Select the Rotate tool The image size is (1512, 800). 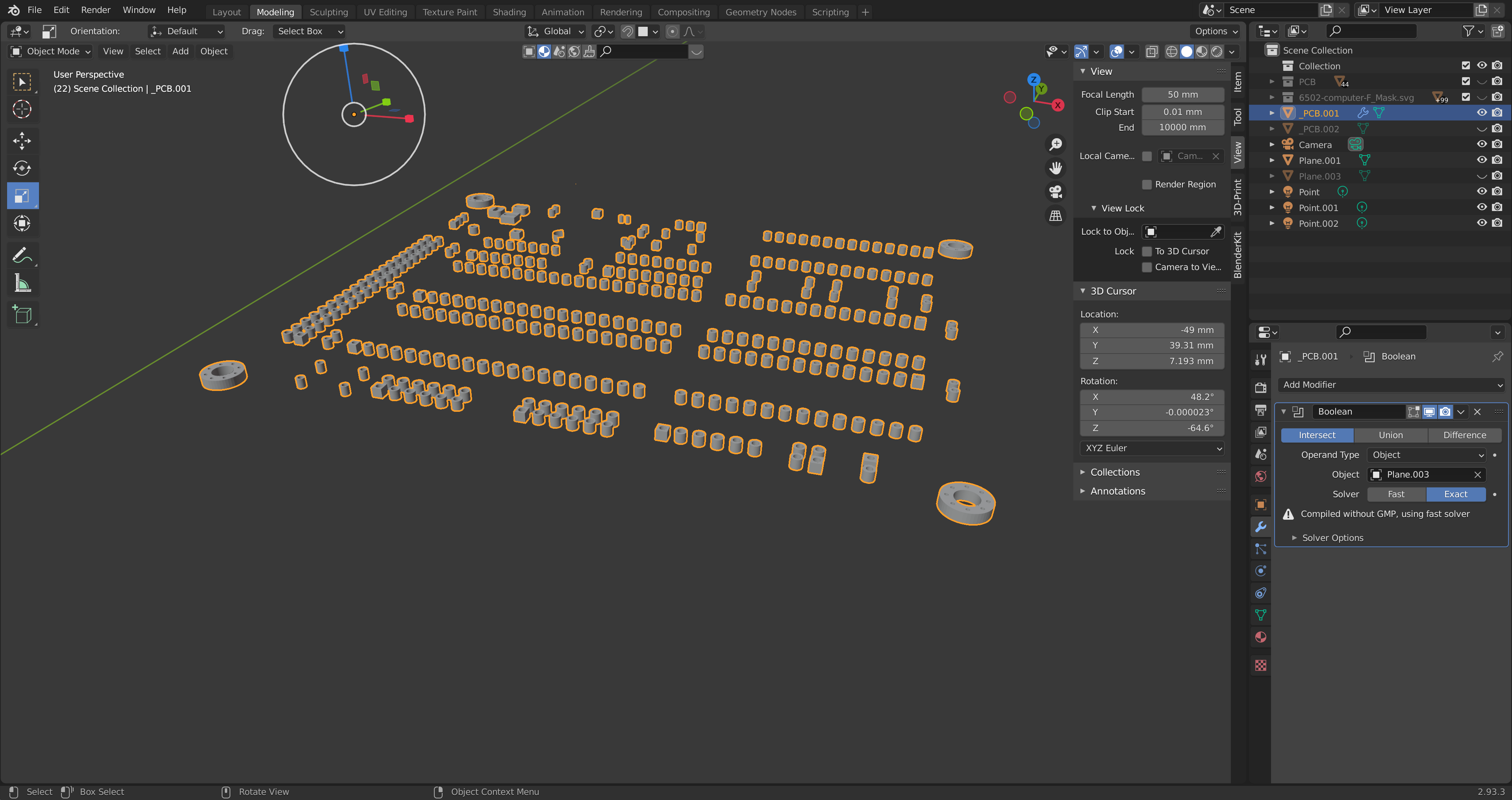pyautogui.click(x=22, y=169)
